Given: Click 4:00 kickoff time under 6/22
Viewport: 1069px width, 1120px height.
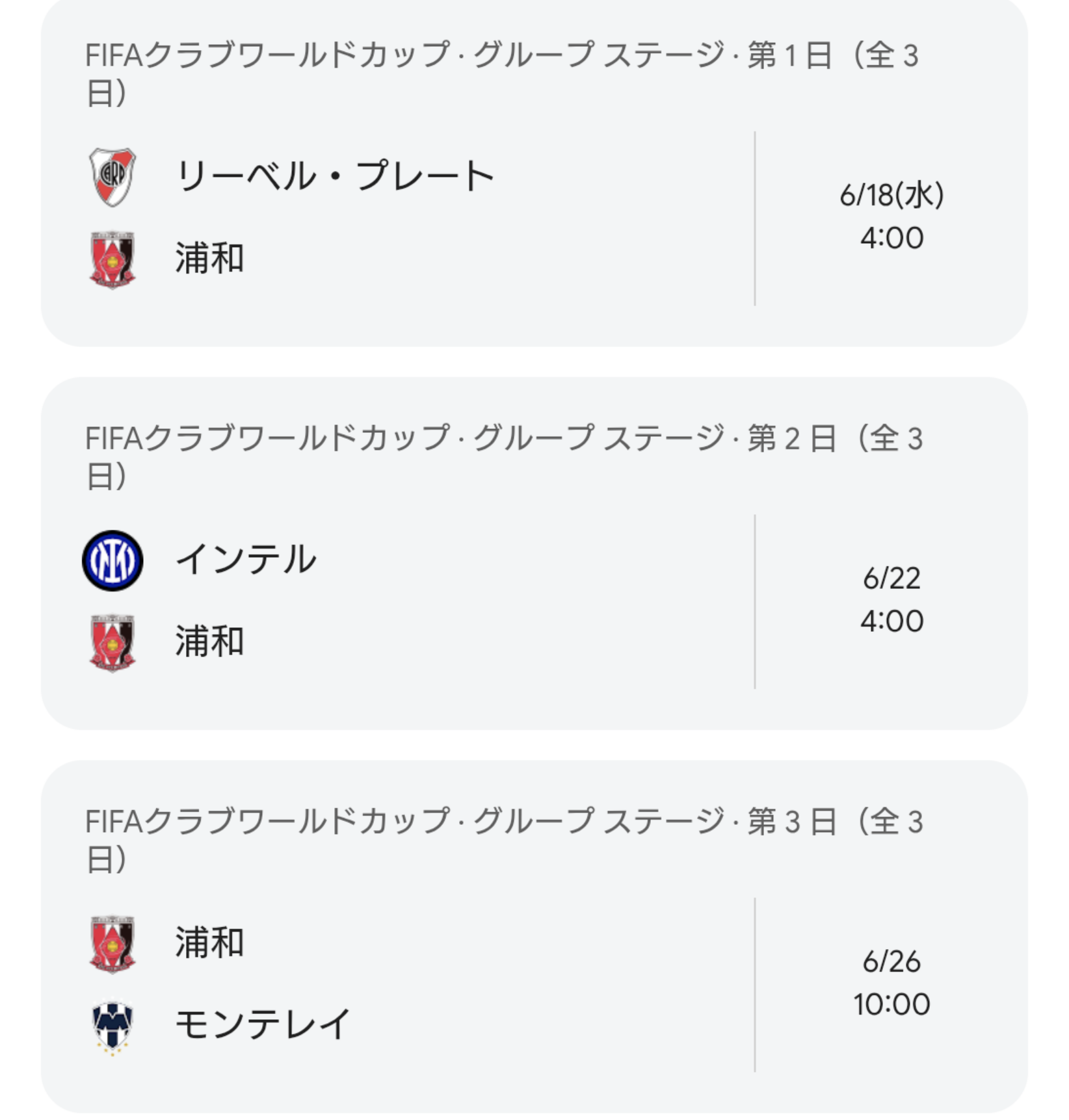Looking at the screenshot, I should [x=891, y=621].
